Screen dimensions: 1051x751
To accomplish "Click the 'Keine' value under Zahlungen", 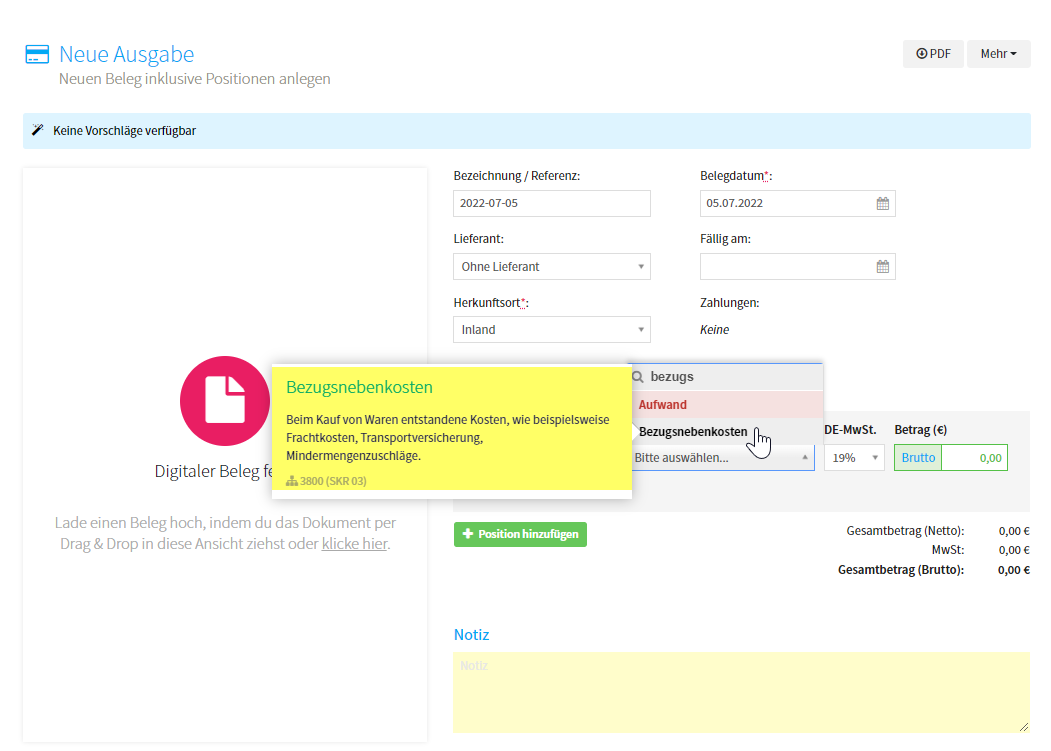I will tap(715, 329).
